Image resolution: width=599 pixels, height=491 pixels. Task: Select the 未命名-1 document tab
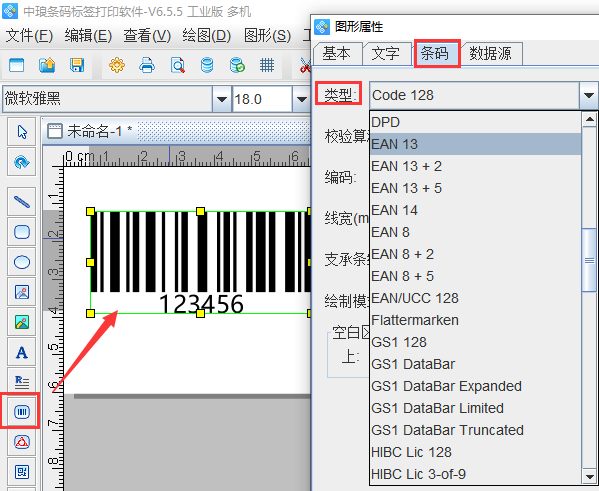click(90, 131)
